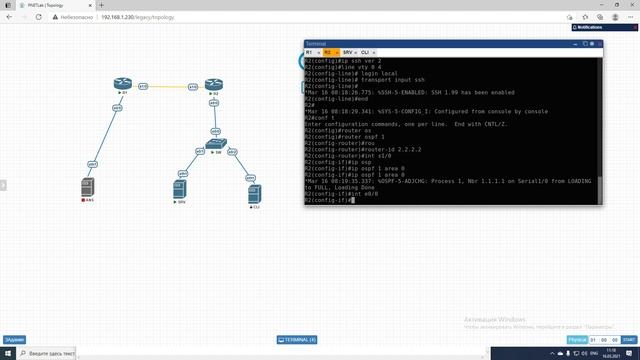Click interface label above SRV server
Image resolution: width=640 pixels, height=360 pixels.
(x=183, y=173)
